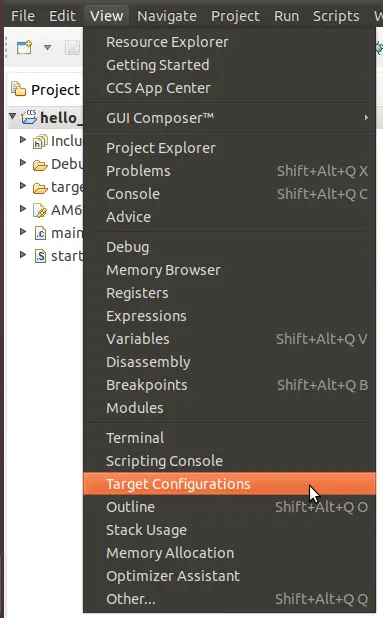Collapse the hello_ project tree node

[x=13, y=116]
